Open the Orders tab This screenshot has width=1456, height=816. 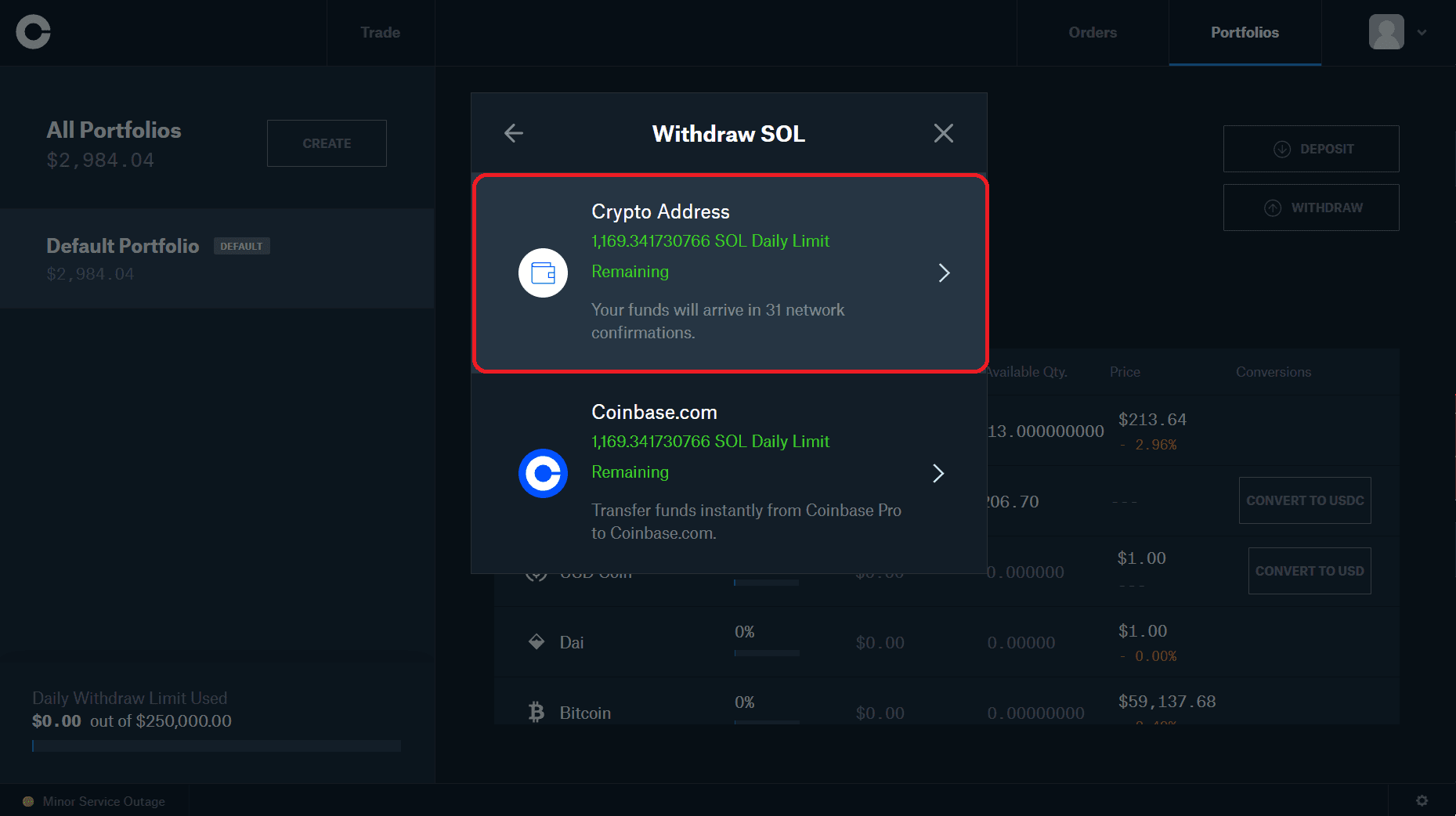(x=1093, y=32)
